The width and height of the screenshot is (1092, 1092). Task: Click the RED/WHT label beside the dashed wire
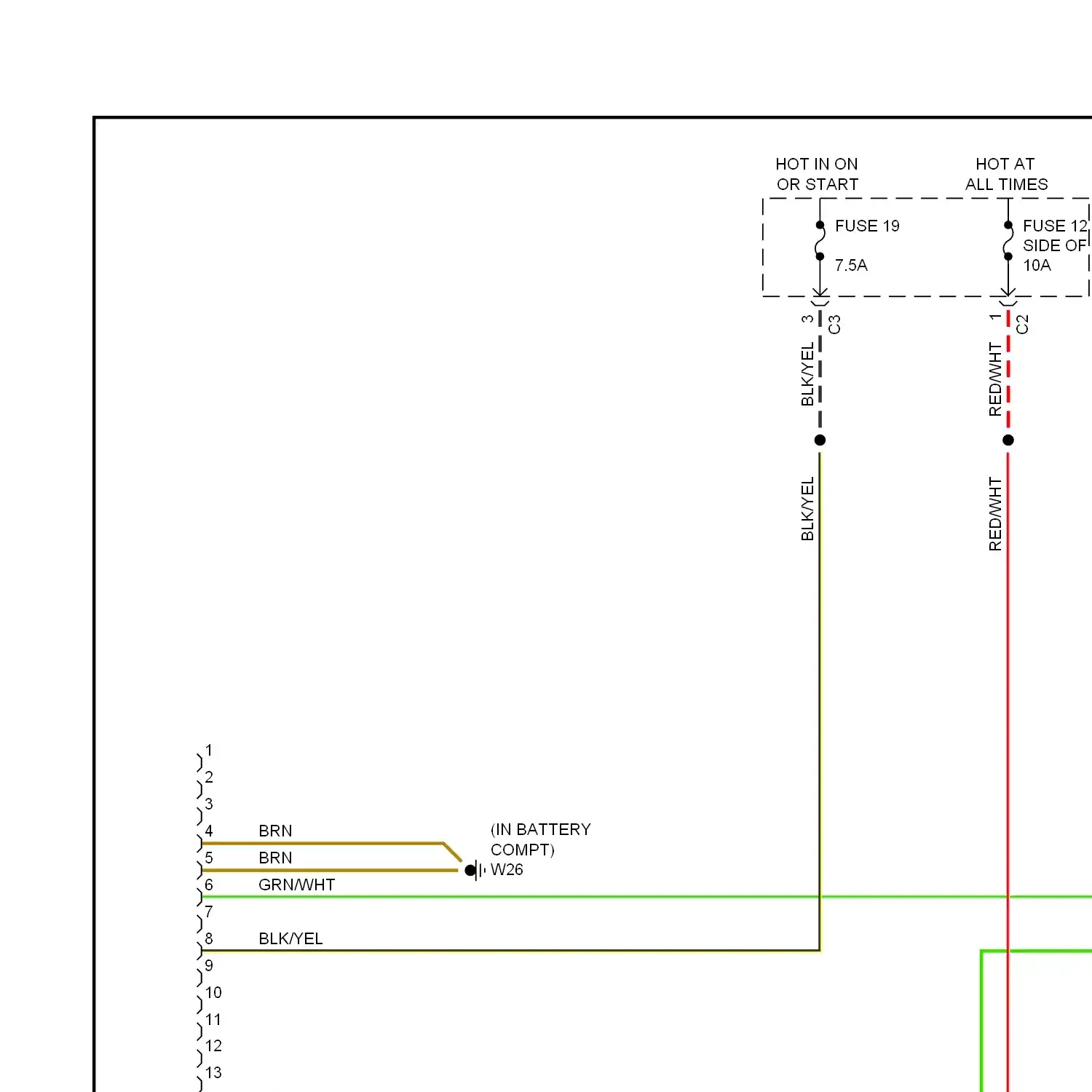pyautogui.click(x=995, y=379)
